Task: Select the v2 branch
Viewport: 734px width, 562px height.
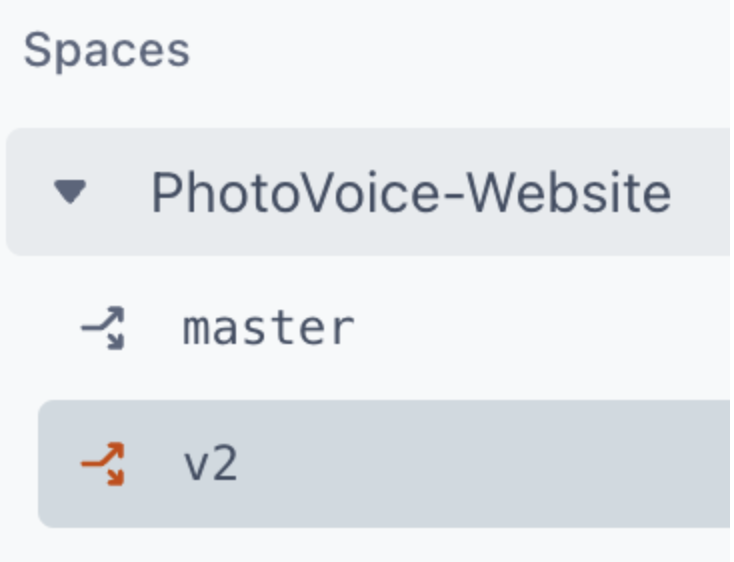Action: pyautogui.click(x=211, y=464)
